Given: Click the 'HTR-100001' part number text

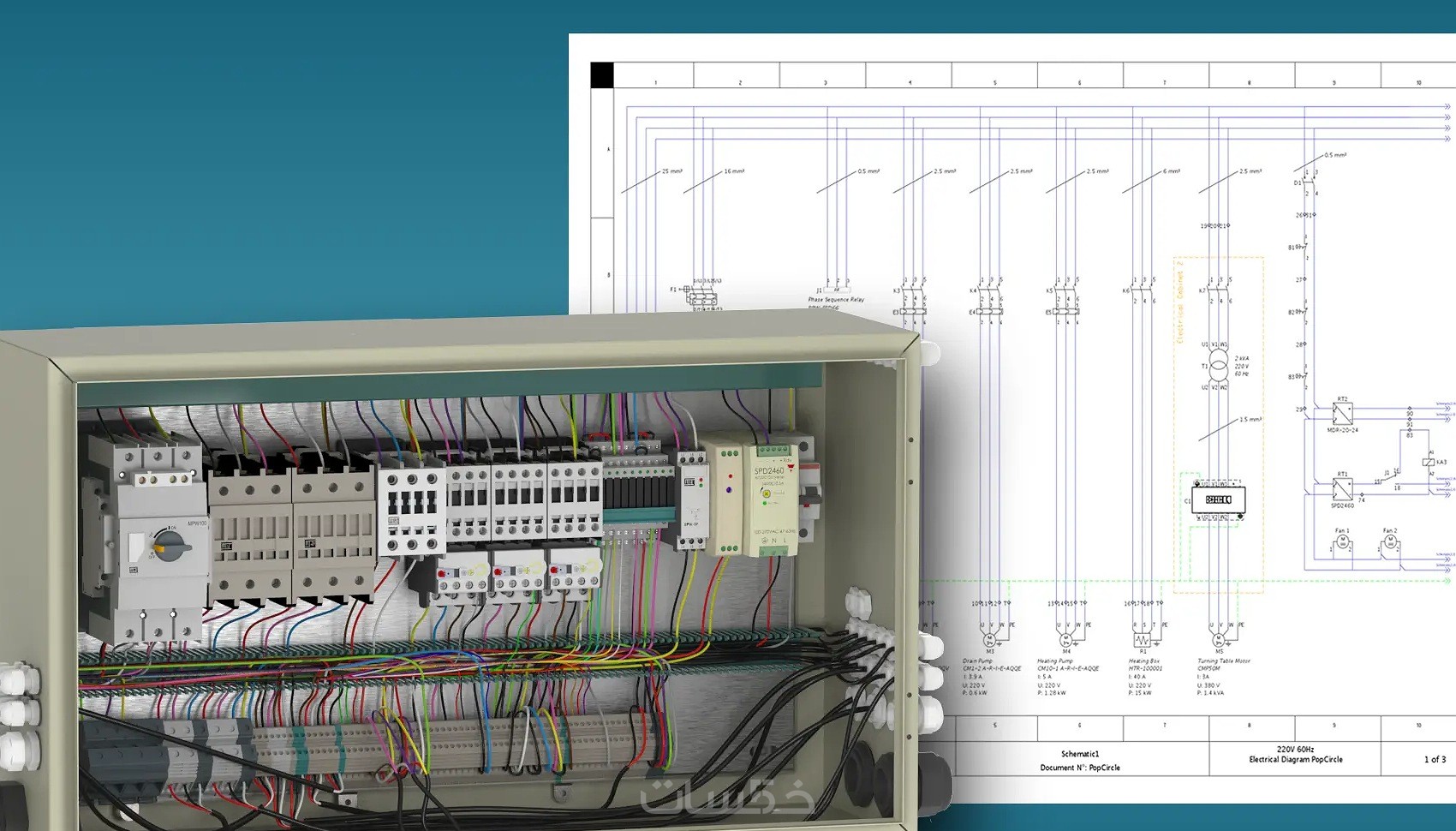Looking at the screenshot, I should (1145, 668).
